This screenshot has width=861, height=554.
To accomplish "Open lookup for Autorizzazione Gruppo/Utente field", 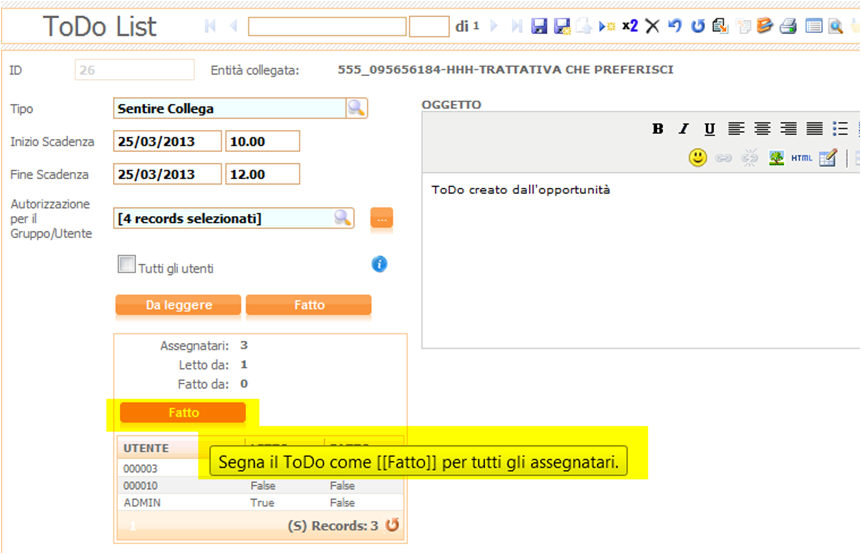I will pos(343,218).
